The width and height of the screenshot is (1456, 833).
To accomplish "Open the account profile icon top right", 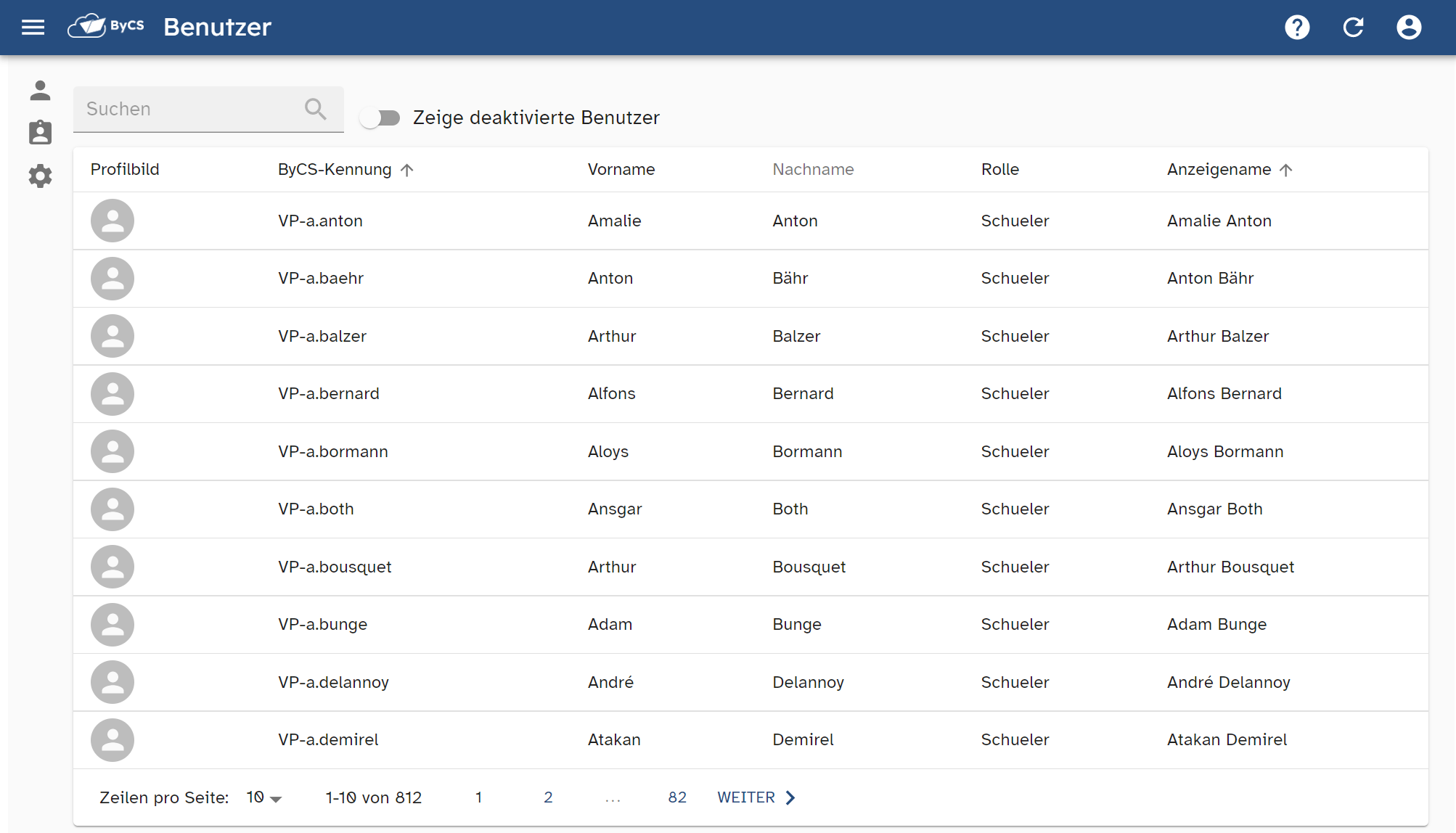I will click(1409, 27).
